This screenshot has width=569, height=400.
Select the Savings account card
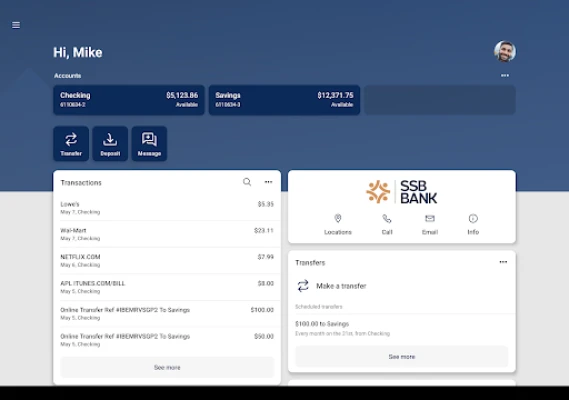pos(284,100)
